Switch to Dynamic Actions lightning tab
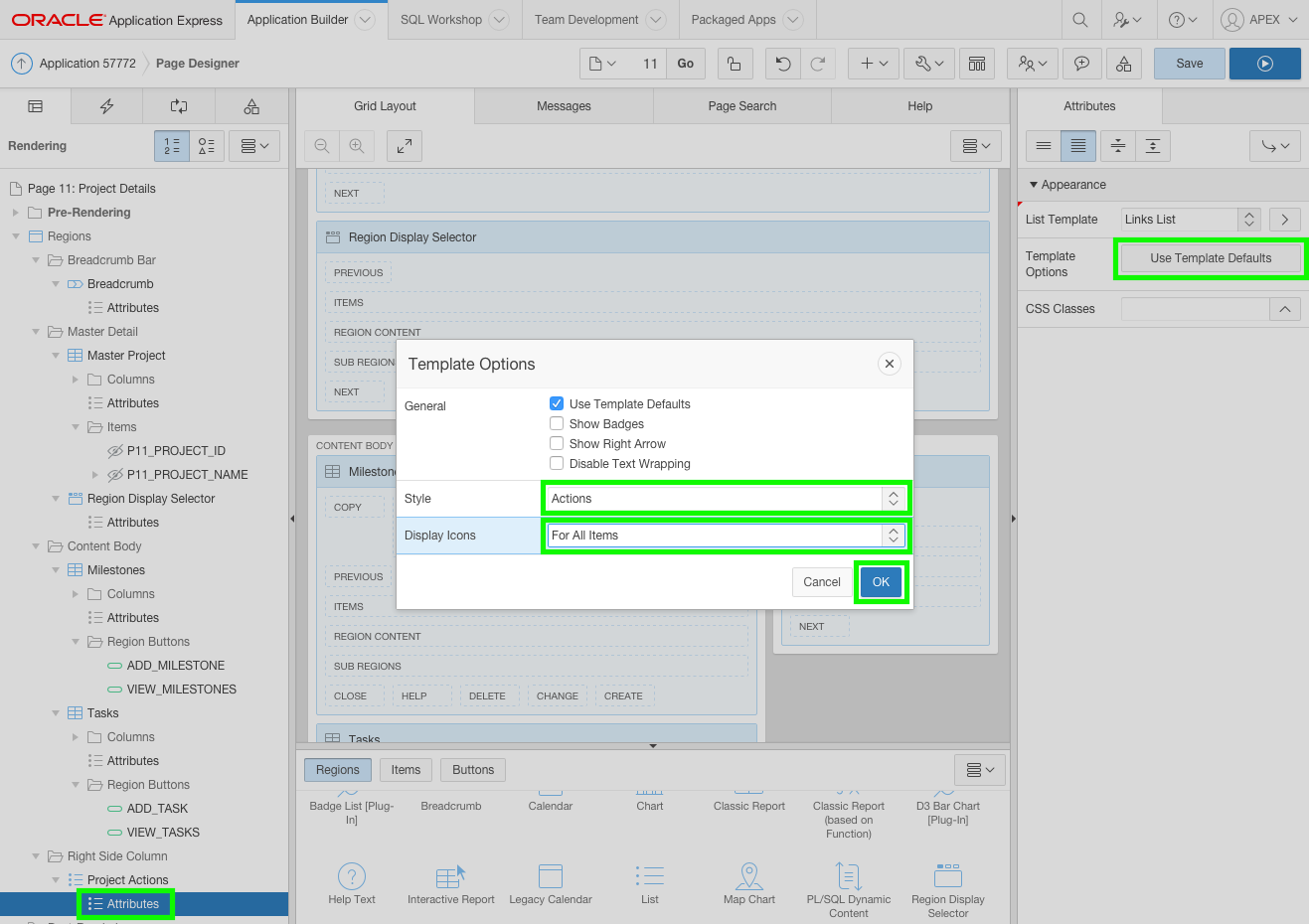1309x924 pixels. point(107,106)
